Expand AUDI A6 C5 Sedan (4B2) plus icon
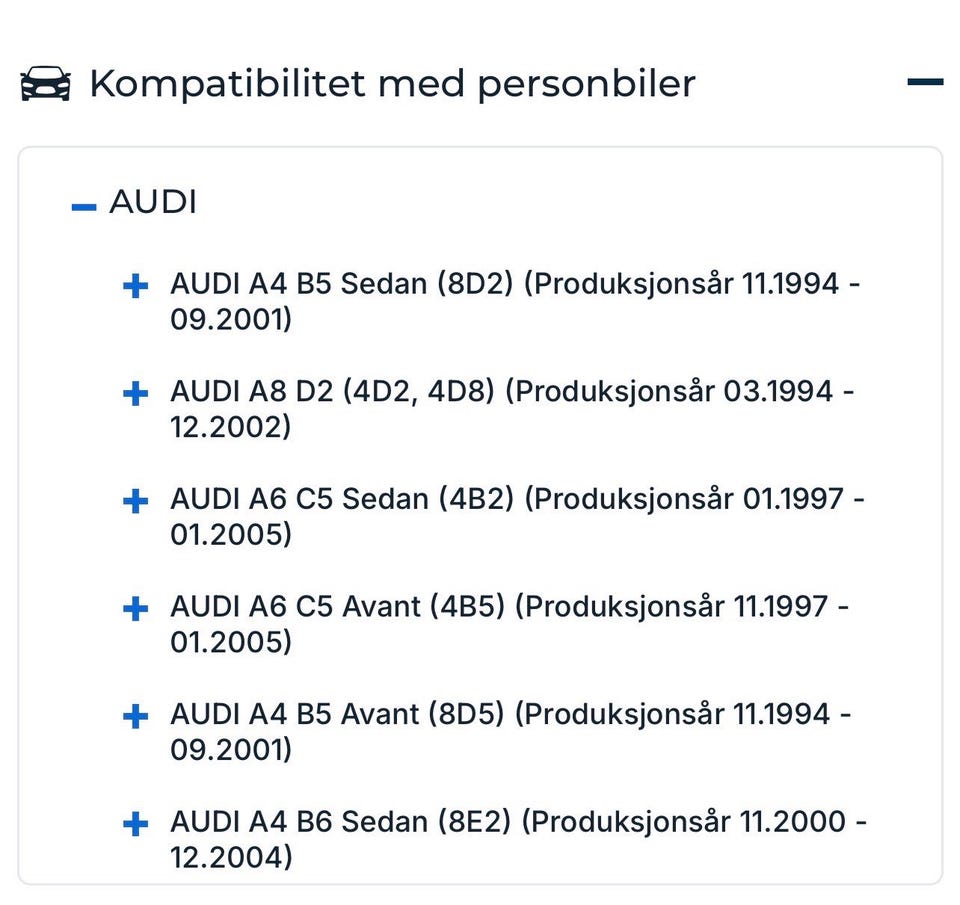Viewport: 960px width, 905px height. (x=135, y=502)
